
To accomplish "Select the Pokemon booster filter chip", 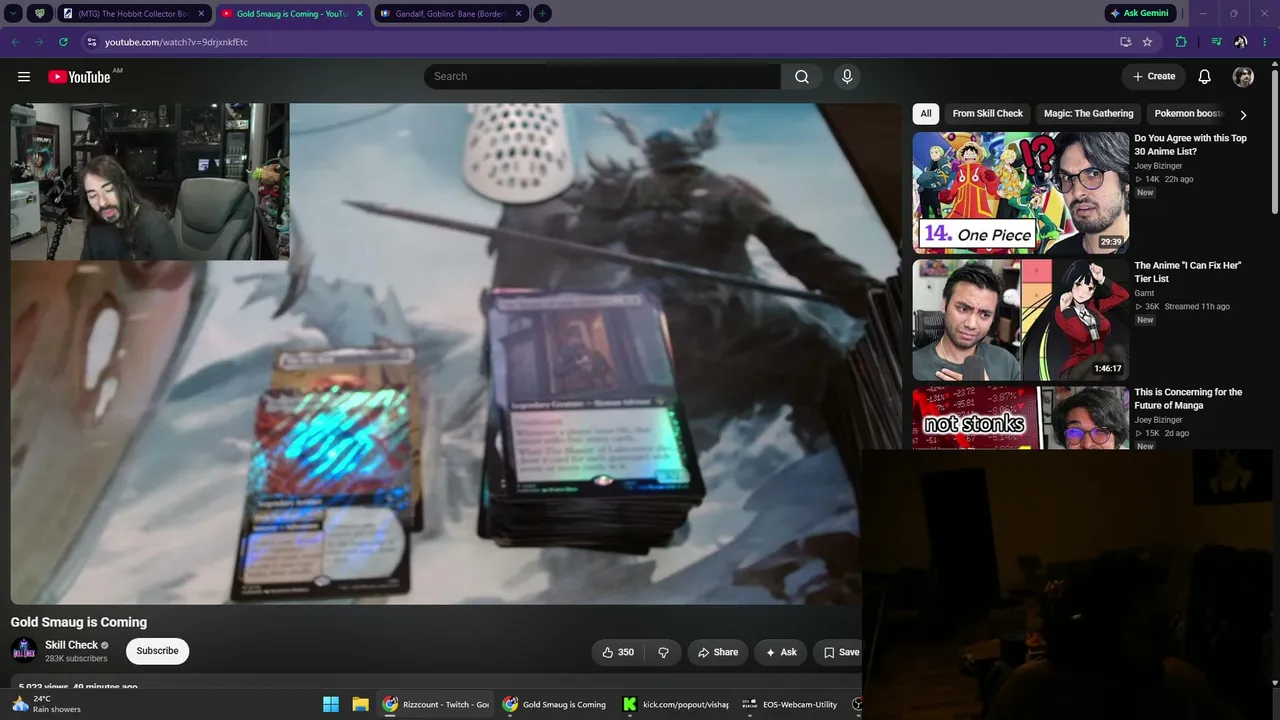I will tap(1188, 114).
